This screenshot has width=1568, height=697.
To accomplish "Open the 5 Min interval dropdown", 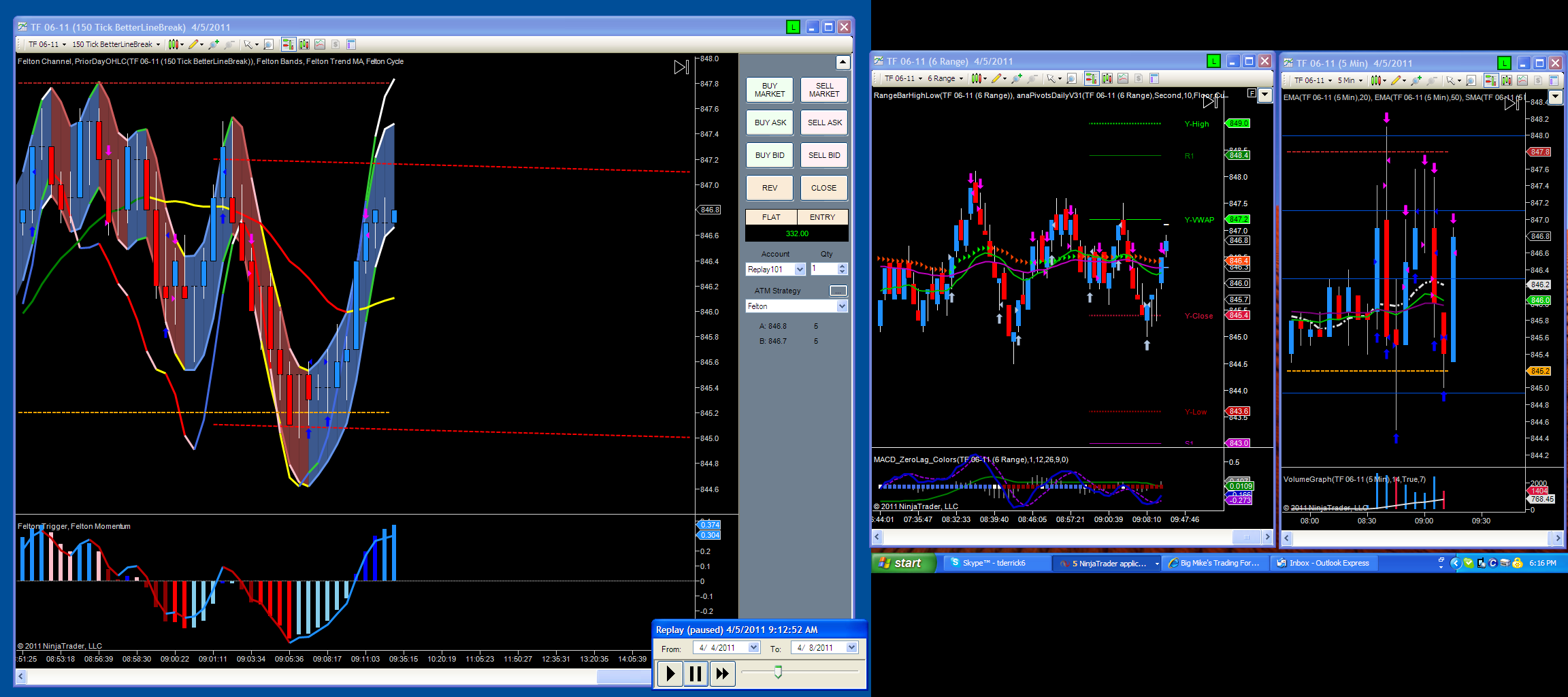I will [1350, 80].
